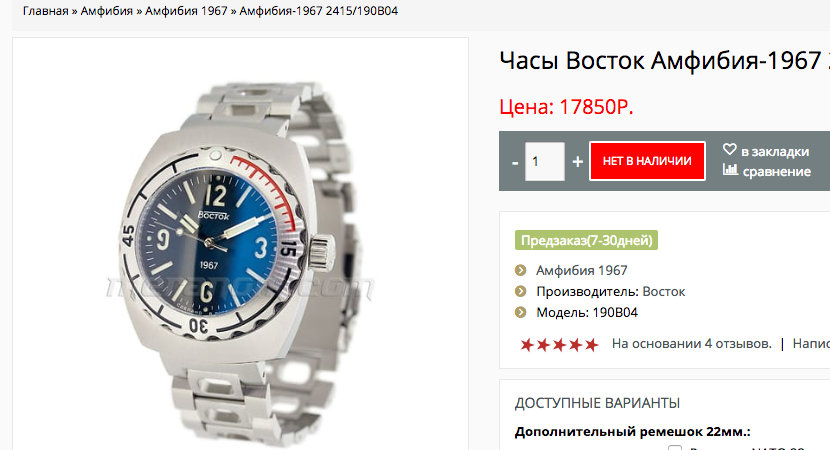The width and height of the screenshot is (830, 450).
Task: Open the reviews link На основании 4 отзывов
Action: (x=691, y=344)
